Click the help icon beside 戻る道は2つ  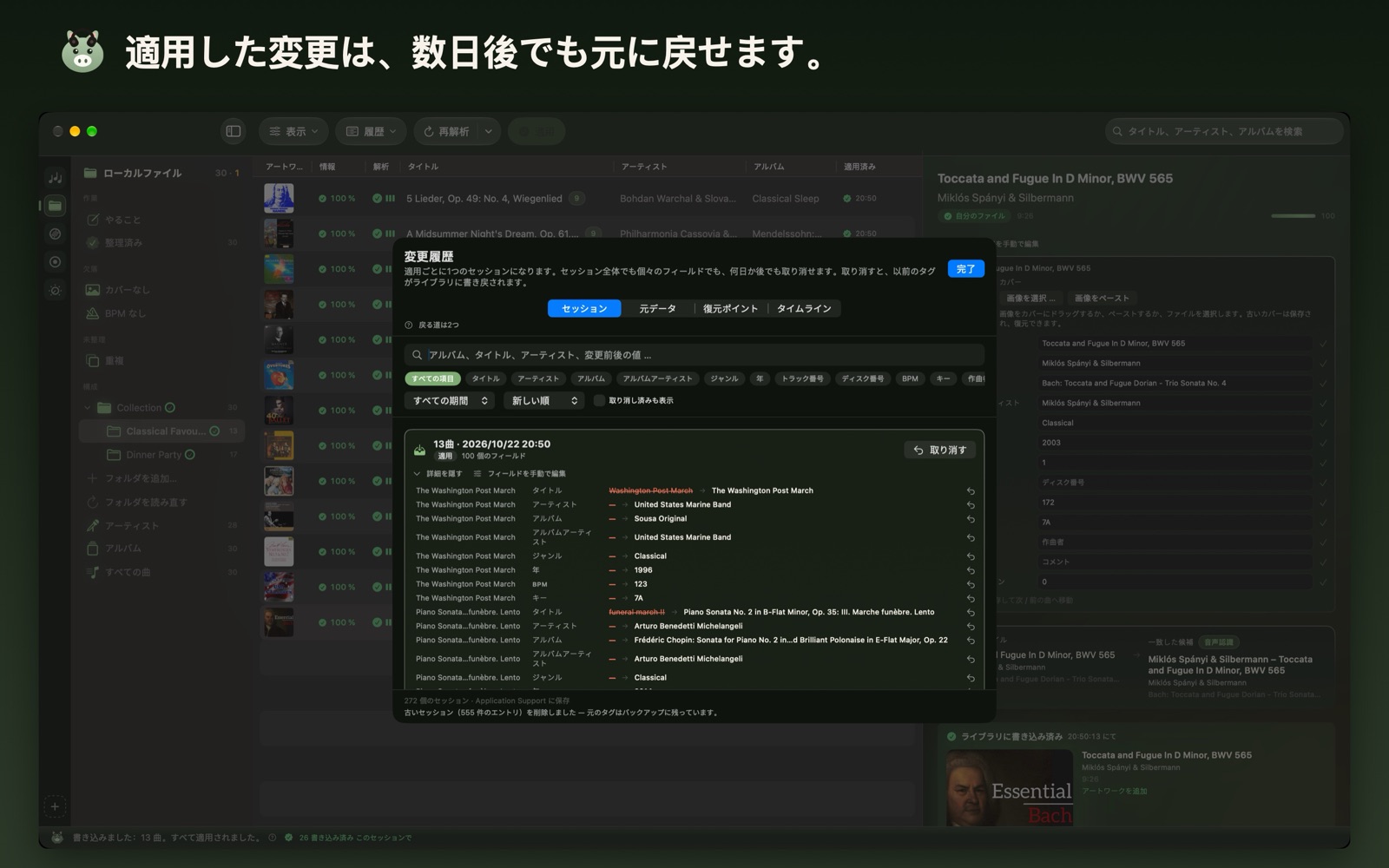[x=409, y=325]
